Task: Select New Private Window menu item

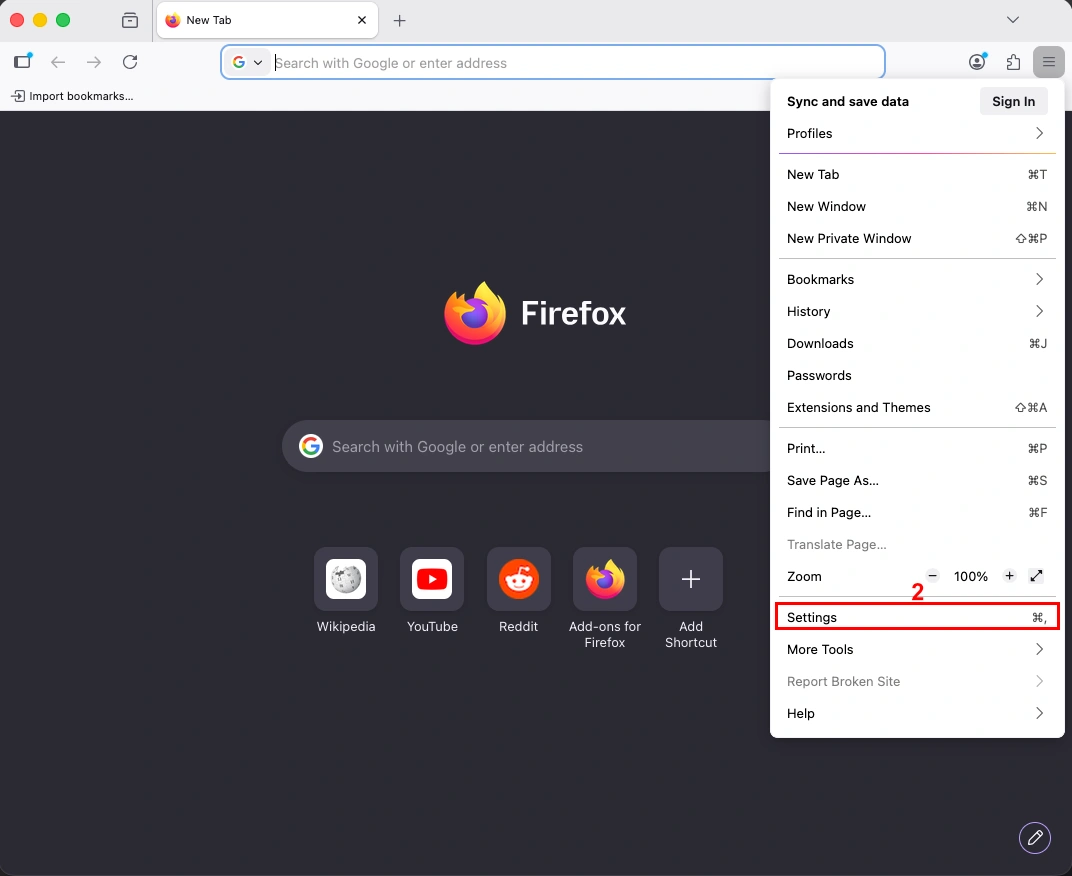Action: 917,239
